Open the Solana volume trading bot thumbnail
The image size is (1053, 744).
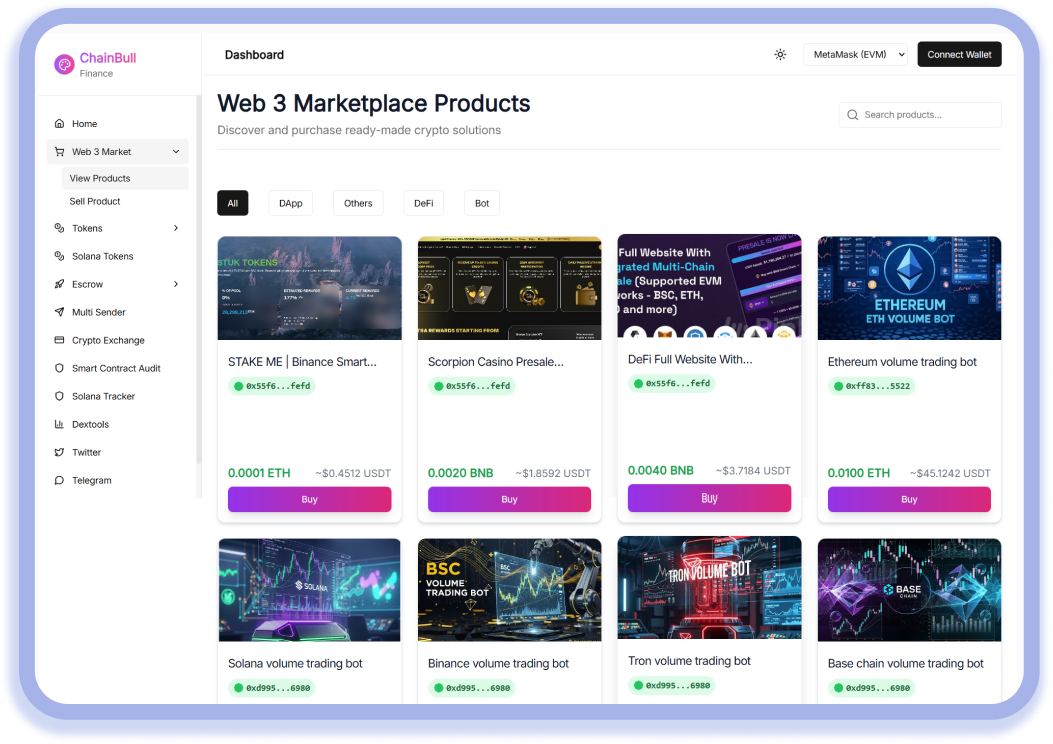tap(309, 590)
